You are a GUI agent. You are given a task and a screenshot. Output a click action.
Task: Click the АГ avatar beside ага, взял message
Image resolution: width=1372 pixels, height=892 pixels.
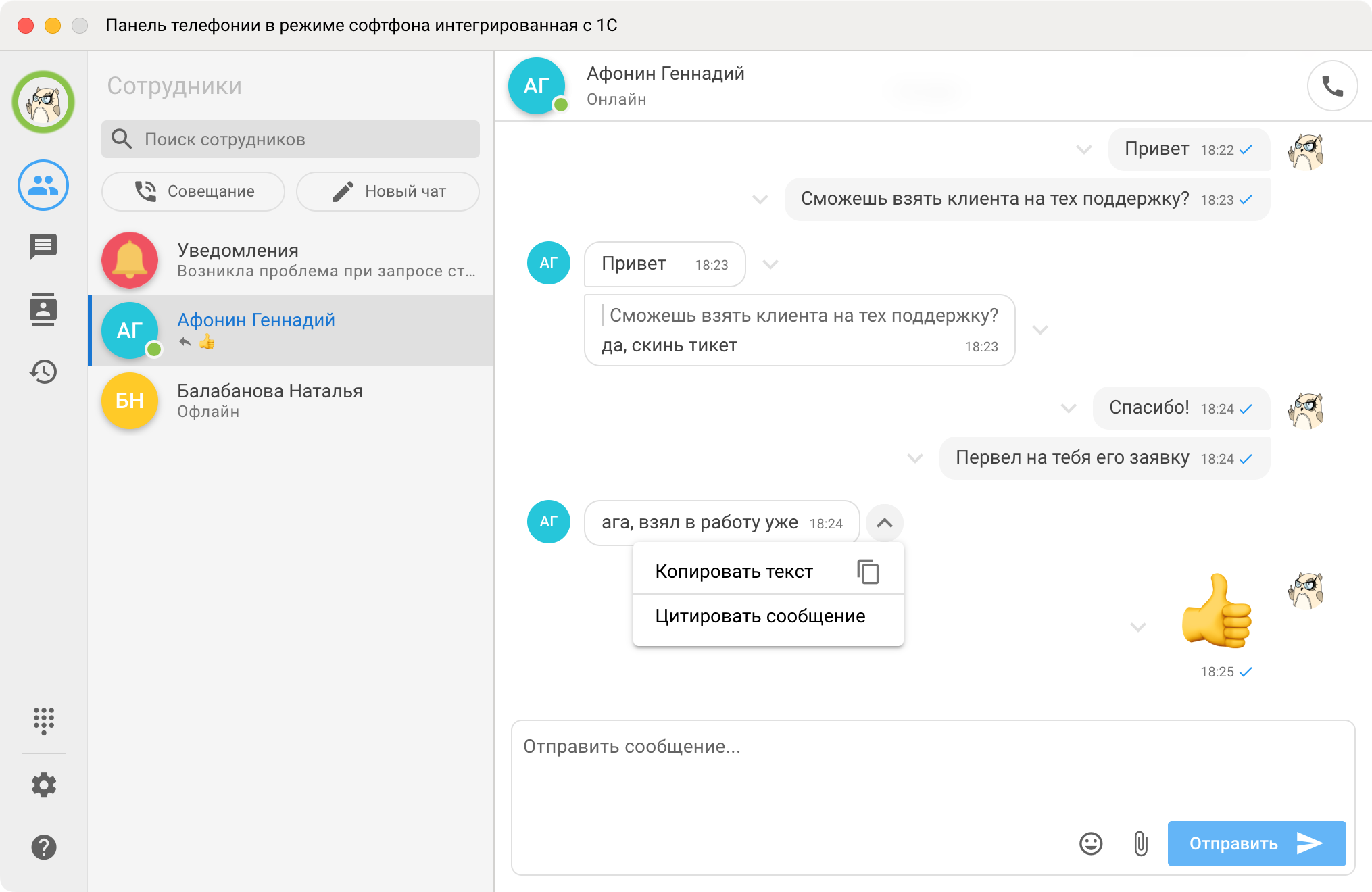[x=549, y=522]
